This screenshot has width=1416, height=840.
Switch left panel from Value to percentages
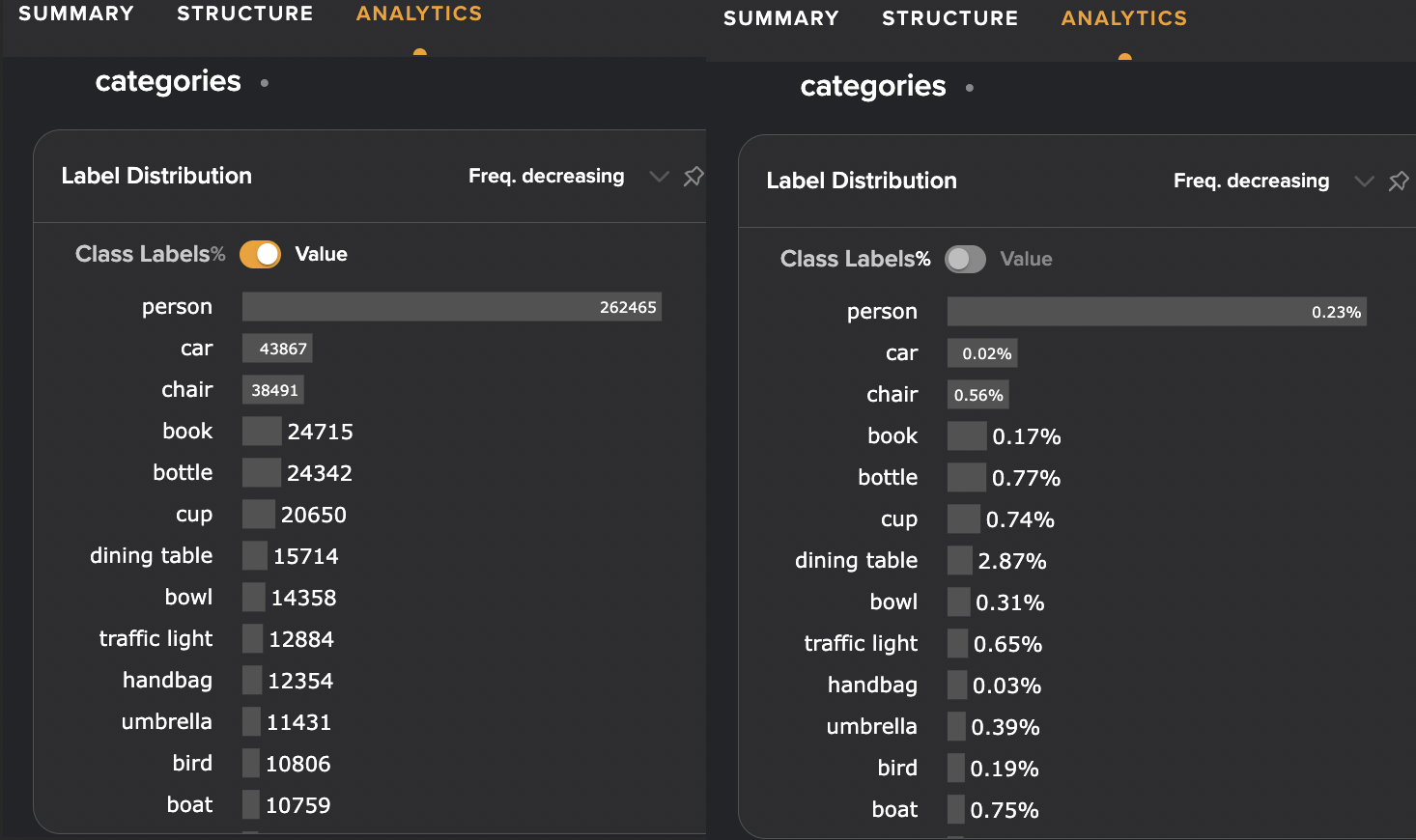(x=260, y=254)
